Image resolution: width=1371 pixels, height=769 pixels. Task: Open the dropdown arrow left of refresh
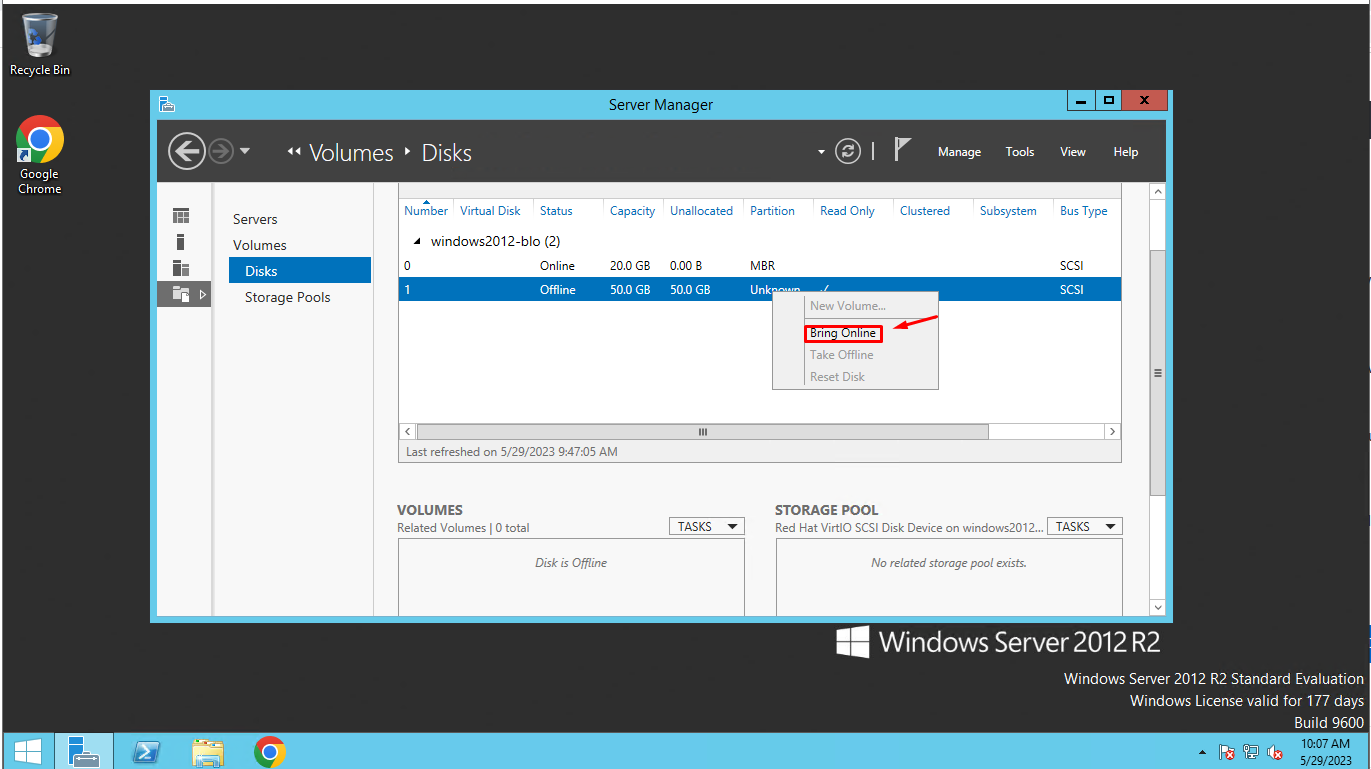click(822, 153)
